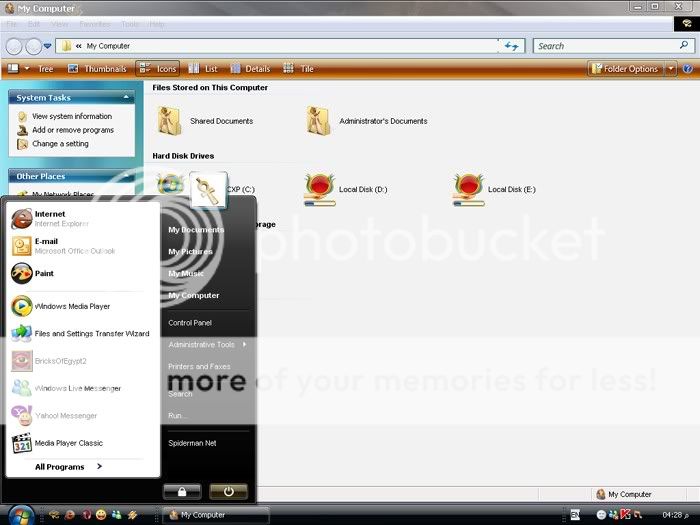Click the refresh arrows in address bar
700x525 pixels.
[511, 46]
